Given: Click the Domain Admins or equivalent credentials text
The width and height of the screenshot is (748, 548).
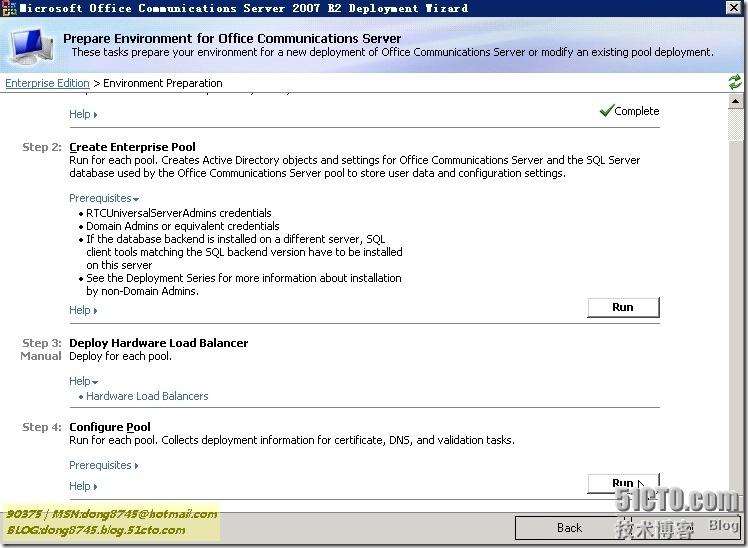Looking at the screenshot, I should tap(183, 226).
